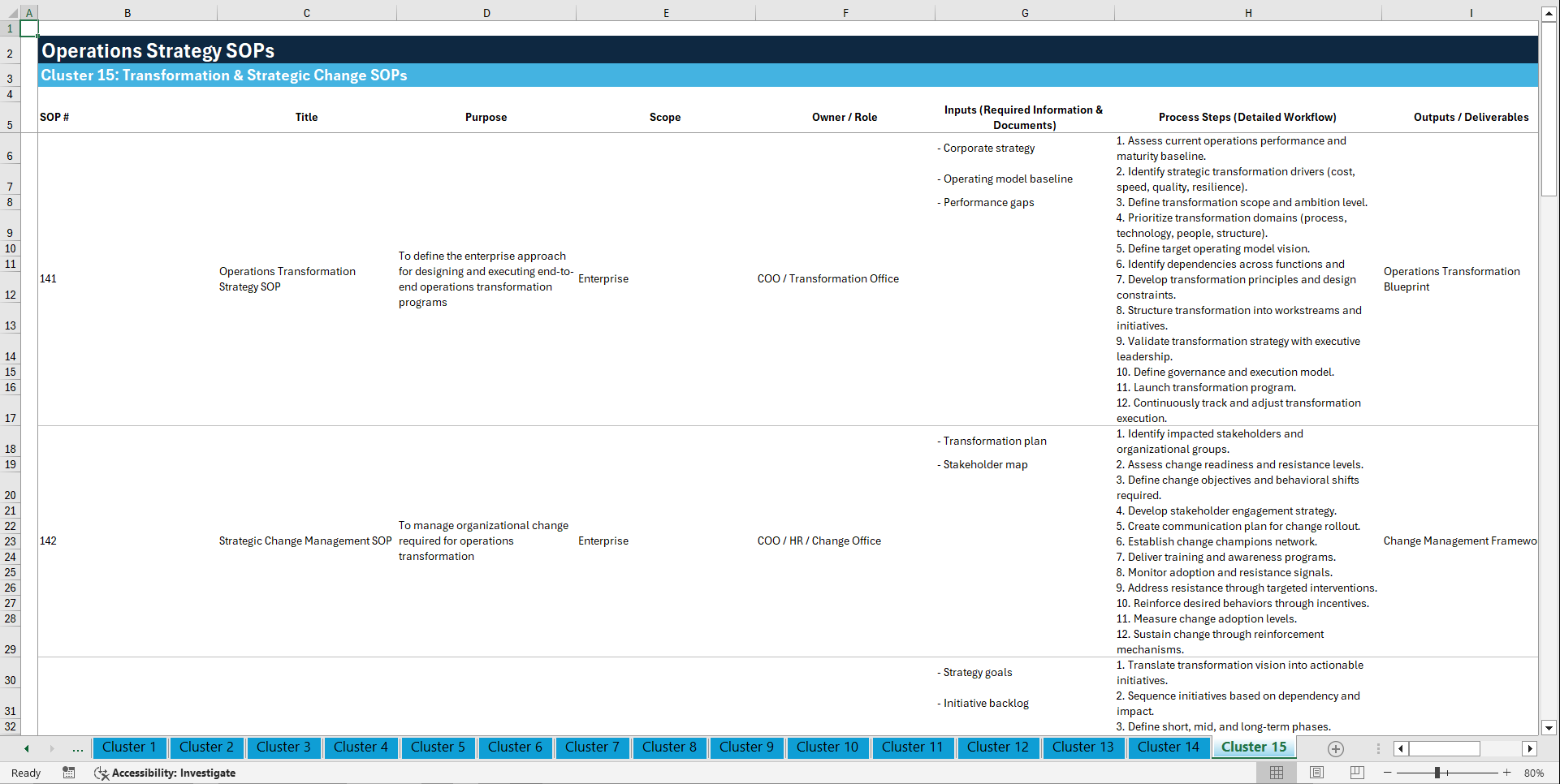Click Strategic Change Management SOP cell
Screen dimensions: 1560x784
[x=305, y=541]
